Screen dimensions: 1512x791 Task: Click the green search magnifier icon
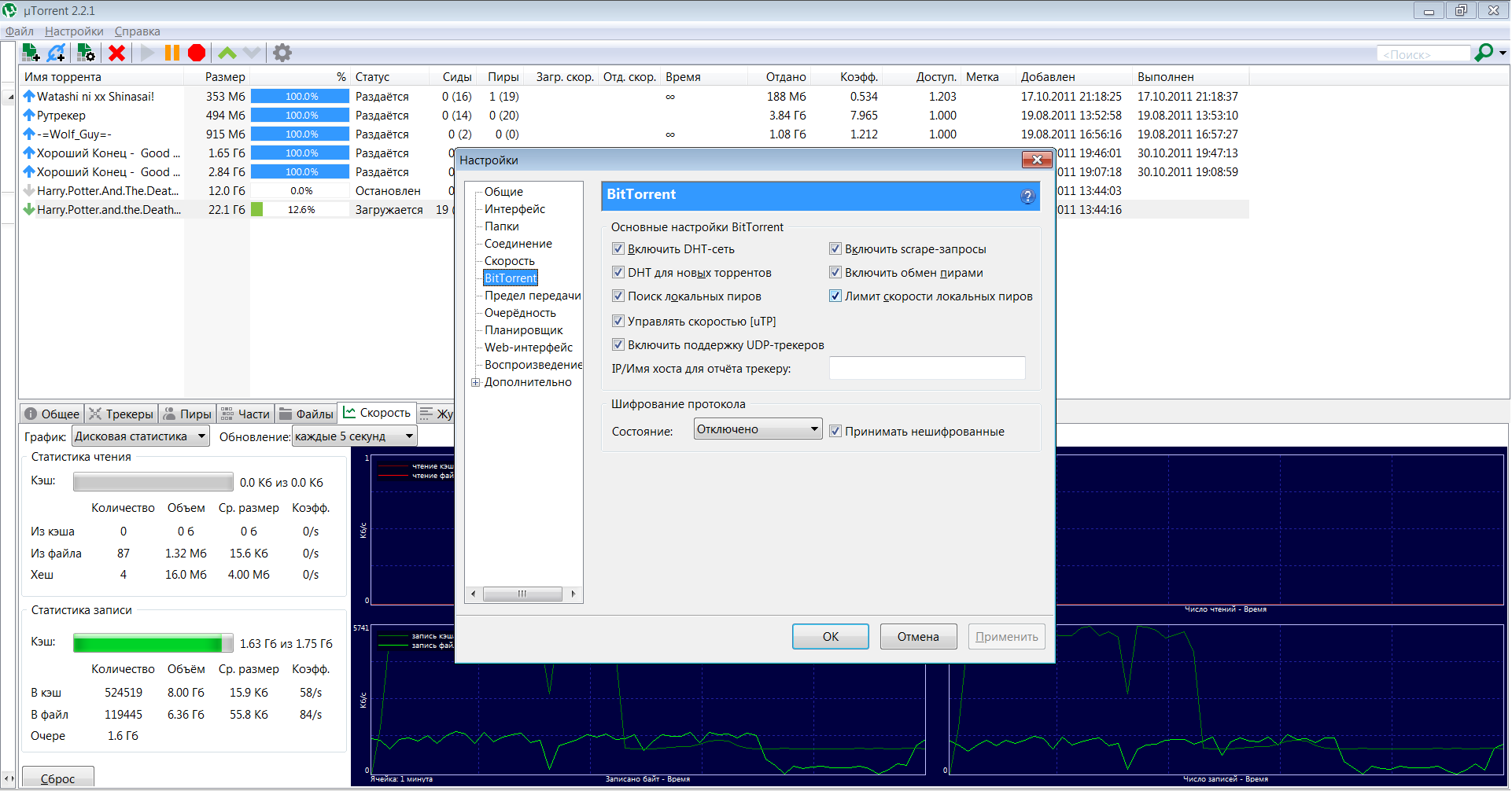(1484, 53)
